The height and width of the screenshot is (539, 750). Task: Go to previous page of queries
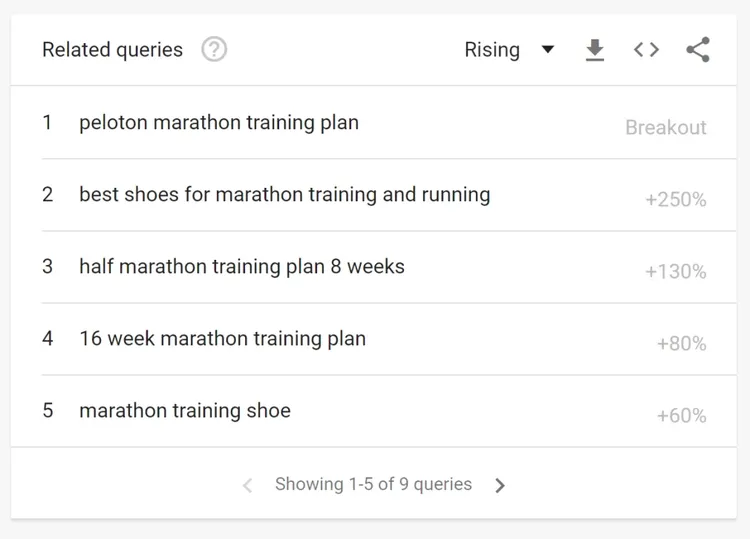tap(248, 485)
